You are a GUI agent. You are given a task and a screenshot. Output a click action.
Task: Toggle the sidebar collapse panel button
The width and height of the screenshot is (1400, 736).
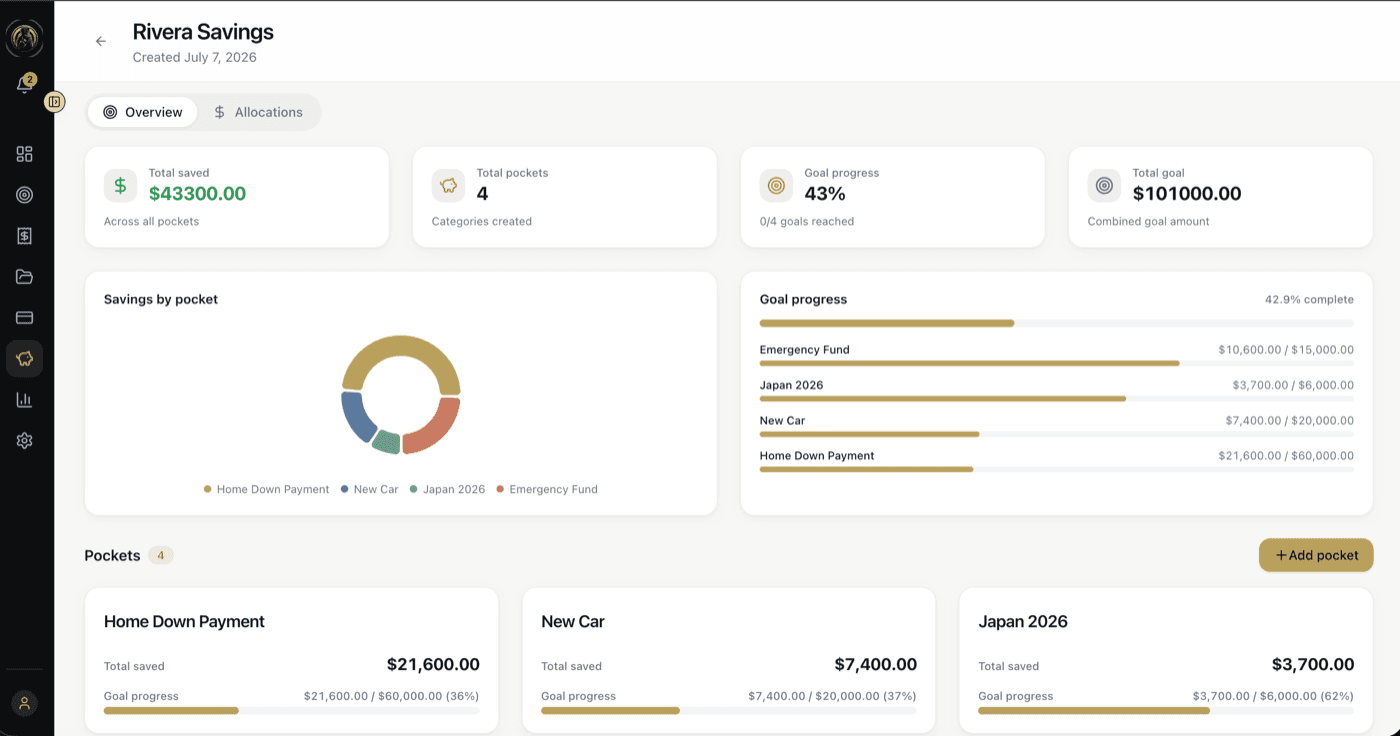(55, 102)
